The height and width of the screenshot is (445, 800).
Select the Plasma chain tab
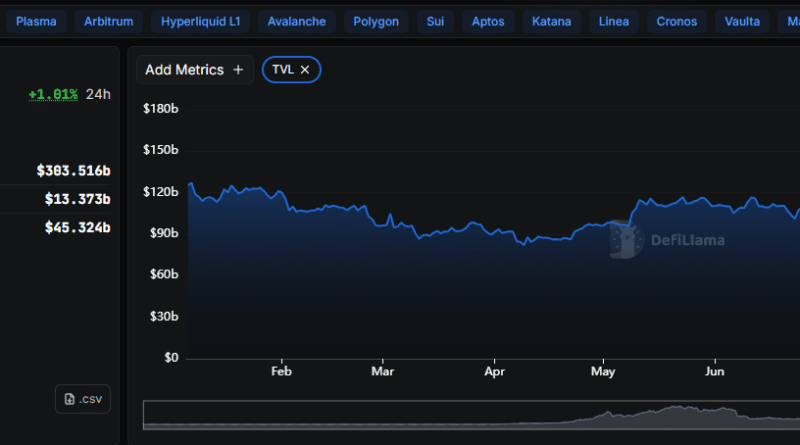click(x=36, y=21)
